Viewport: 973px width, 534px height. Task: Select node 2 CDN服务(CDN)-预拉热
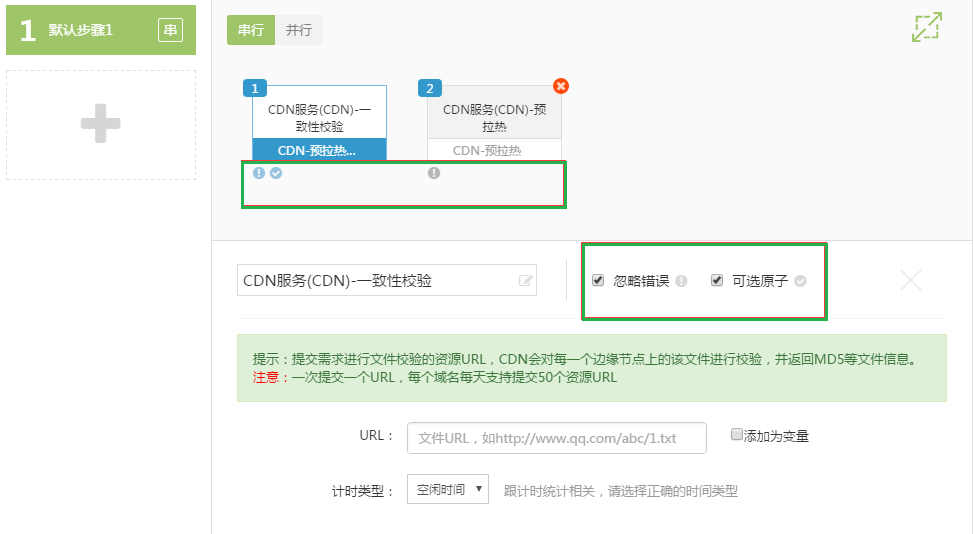(x=495, y=123)
